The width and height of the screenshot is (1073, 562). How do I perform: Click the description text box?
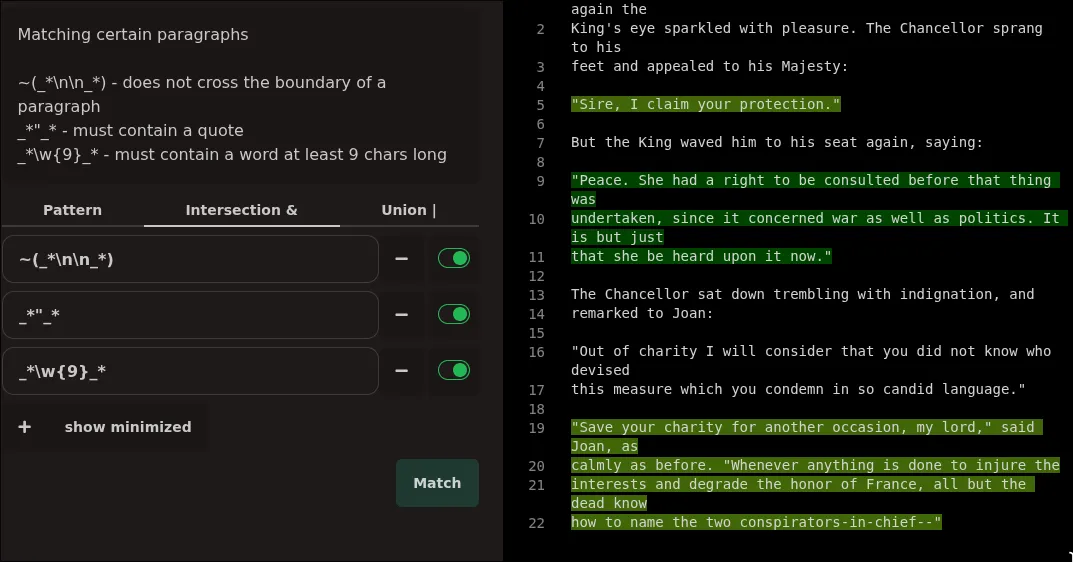click(240, 94)
